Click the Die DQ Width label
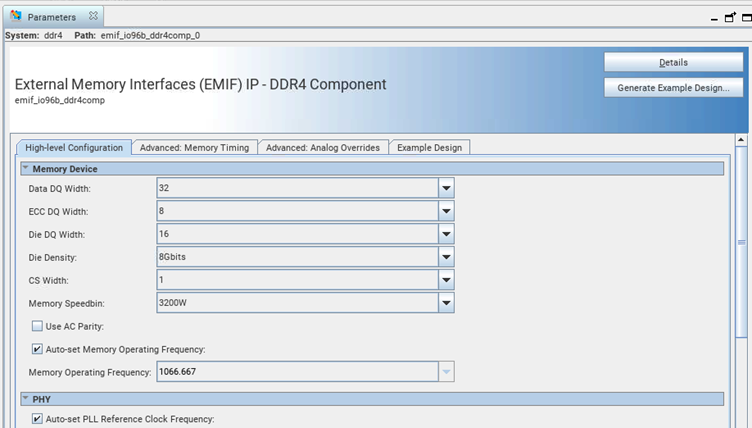752x428 pixels. pos(57,235)
